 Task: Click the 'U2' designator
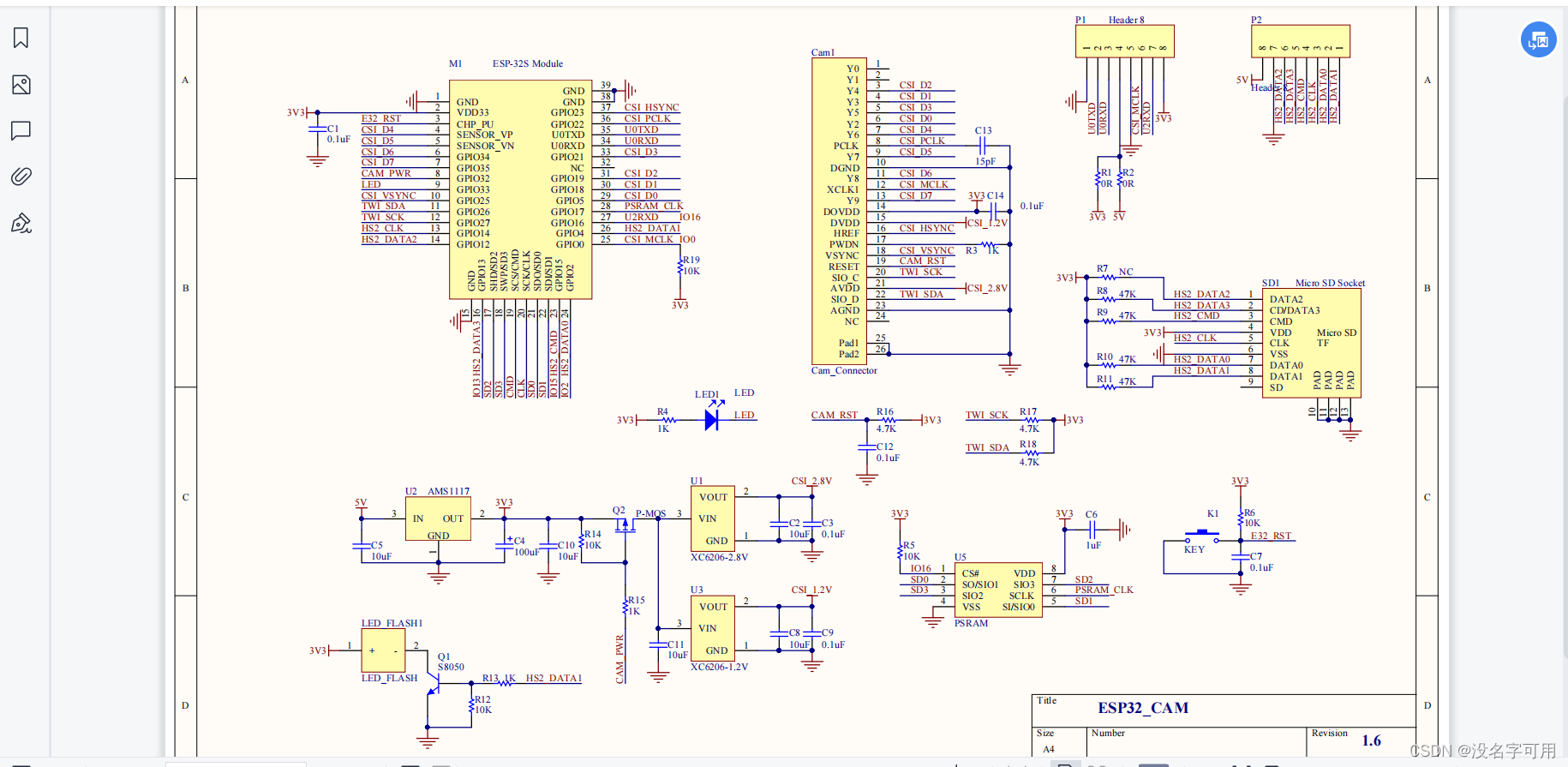(410, 491)
